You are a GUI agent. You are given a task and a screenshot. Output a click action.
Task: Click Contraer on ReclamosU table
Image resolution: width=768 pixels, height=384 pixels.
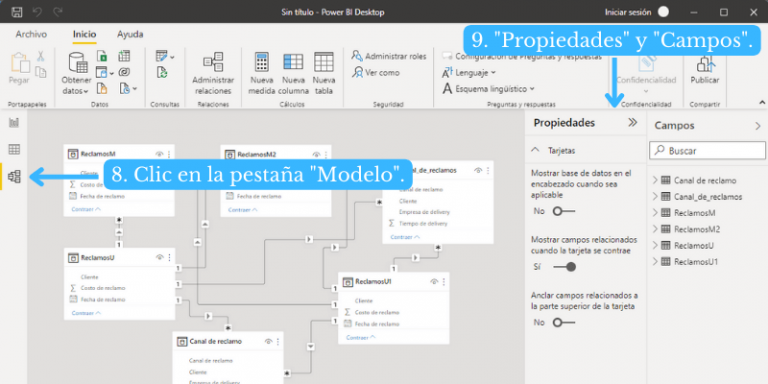click(x=86, y=312)
